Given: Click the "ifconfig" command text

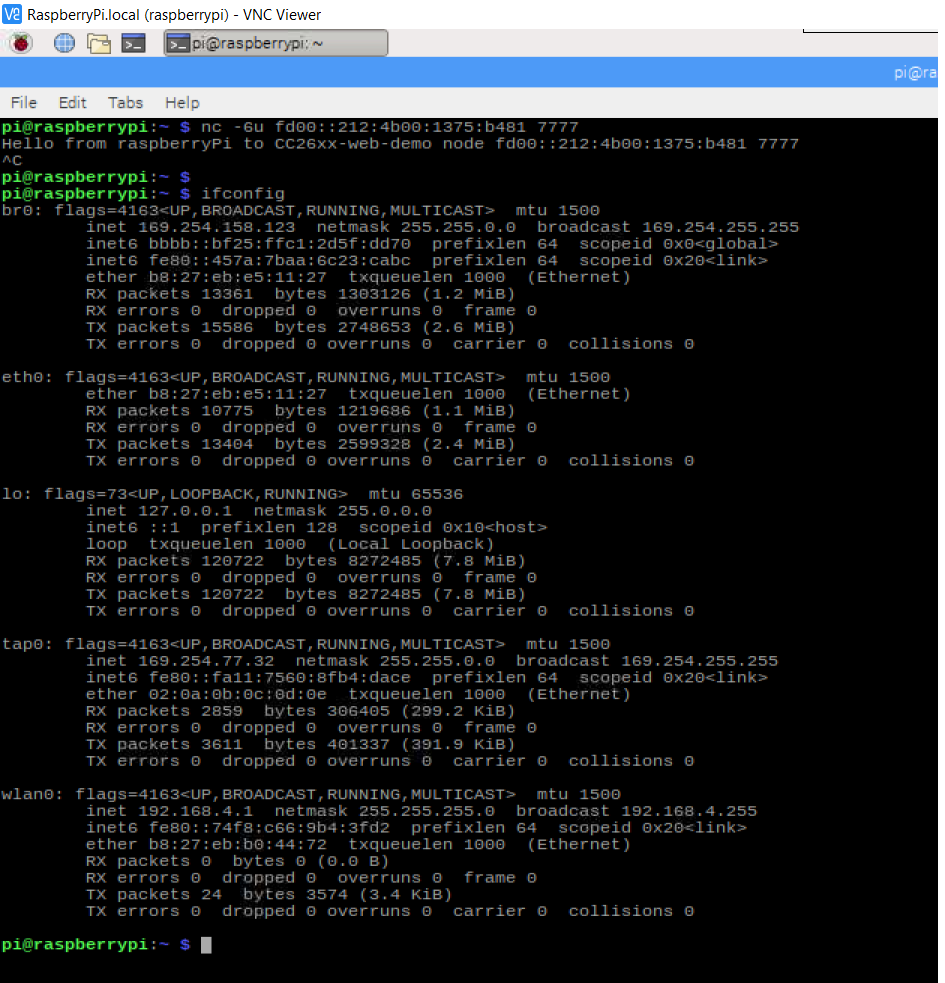Looking at the screenshot, I should tap(243, 194).
